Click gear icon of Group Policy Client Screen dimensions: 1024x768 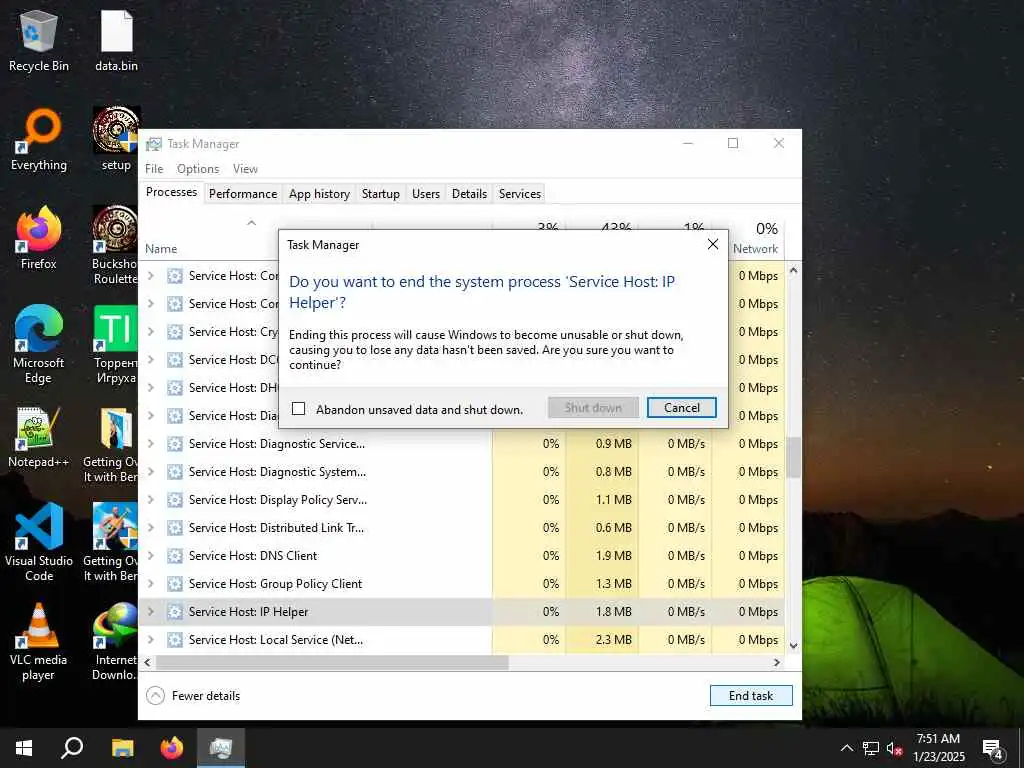174,583
